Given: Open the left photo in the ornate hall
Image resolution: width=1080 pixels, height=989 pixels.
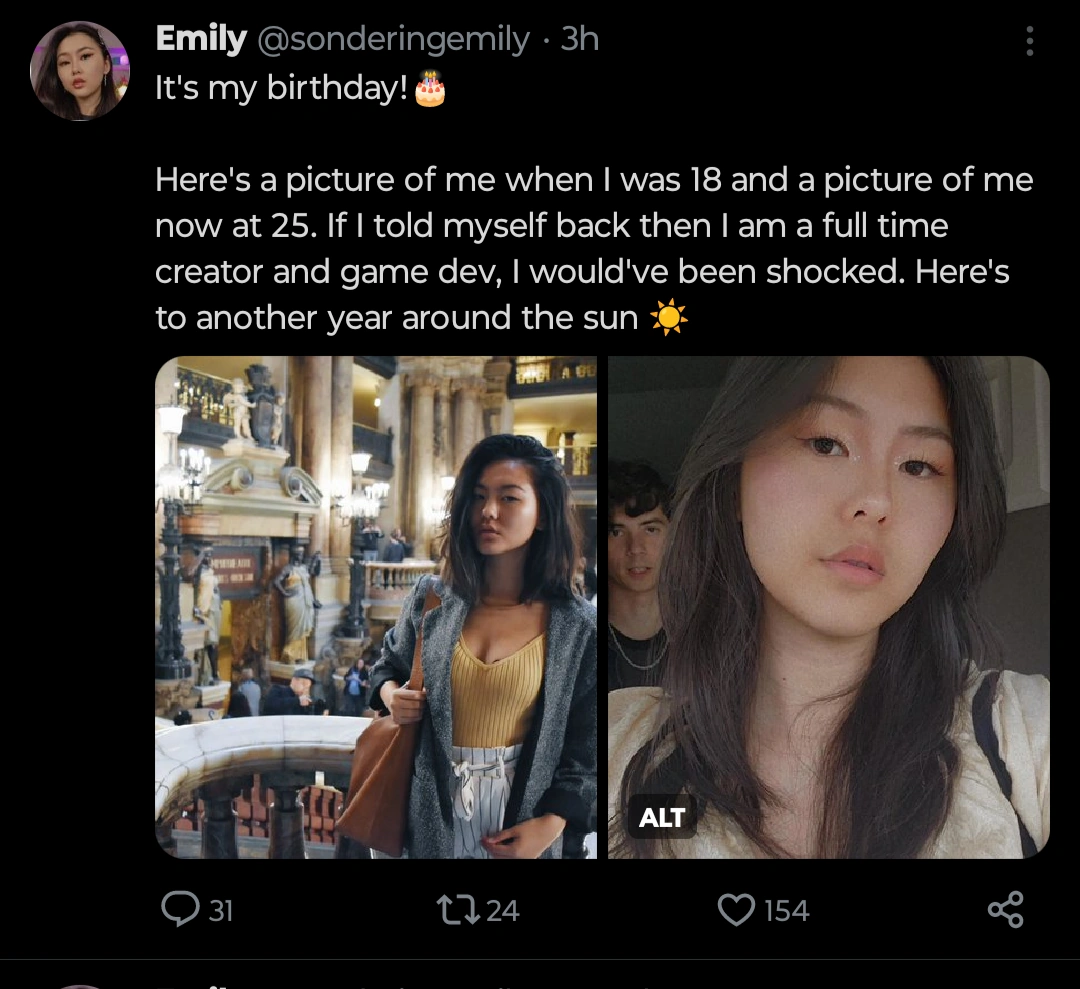Looking at the screenshot, I should 376,607.
